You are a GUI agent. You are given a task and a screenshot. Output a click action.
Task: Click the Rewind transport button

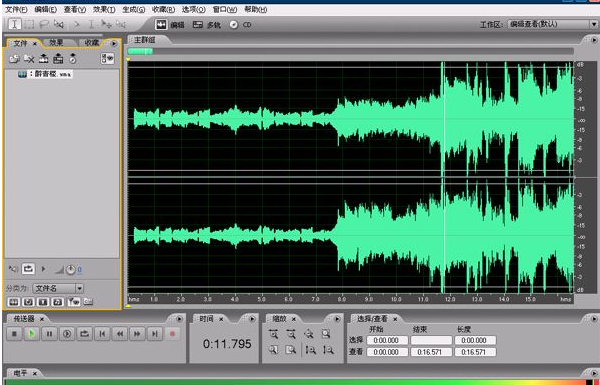click(x=120, y=334)
